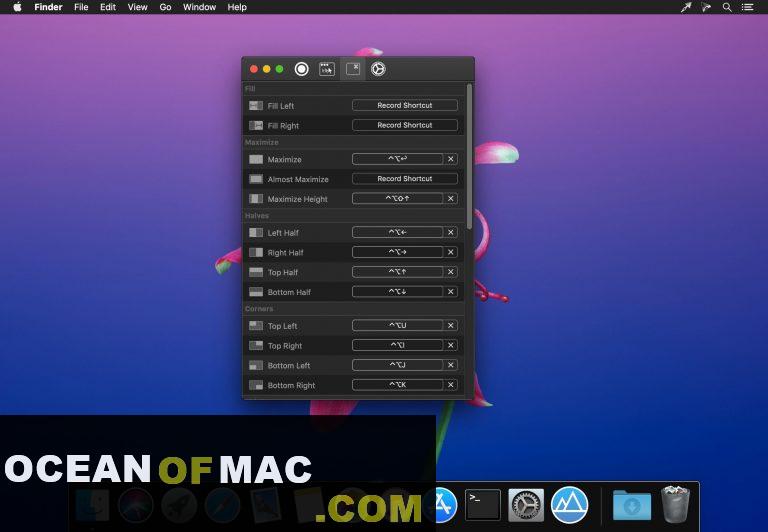
Task: Click the Bottom Half layout icon
Action: 256,292
